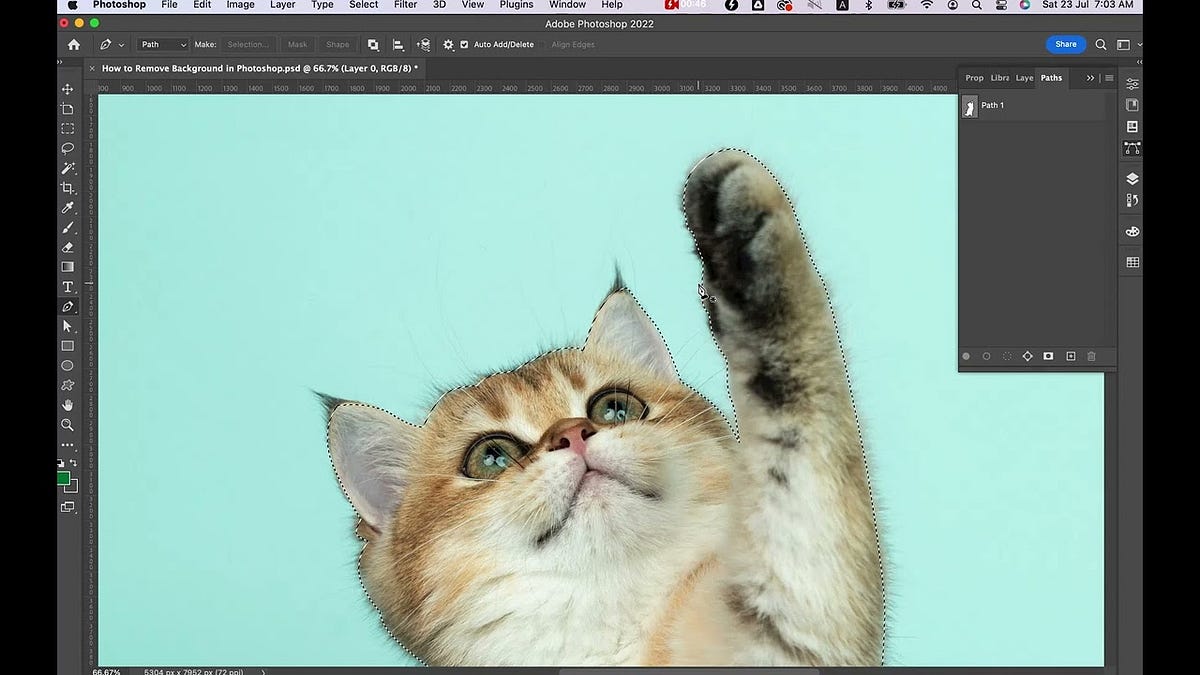Switch to the Layers tab
Image resolution: width=1200 pixels, height=675 pixels.
click(x=1024, y=77)
